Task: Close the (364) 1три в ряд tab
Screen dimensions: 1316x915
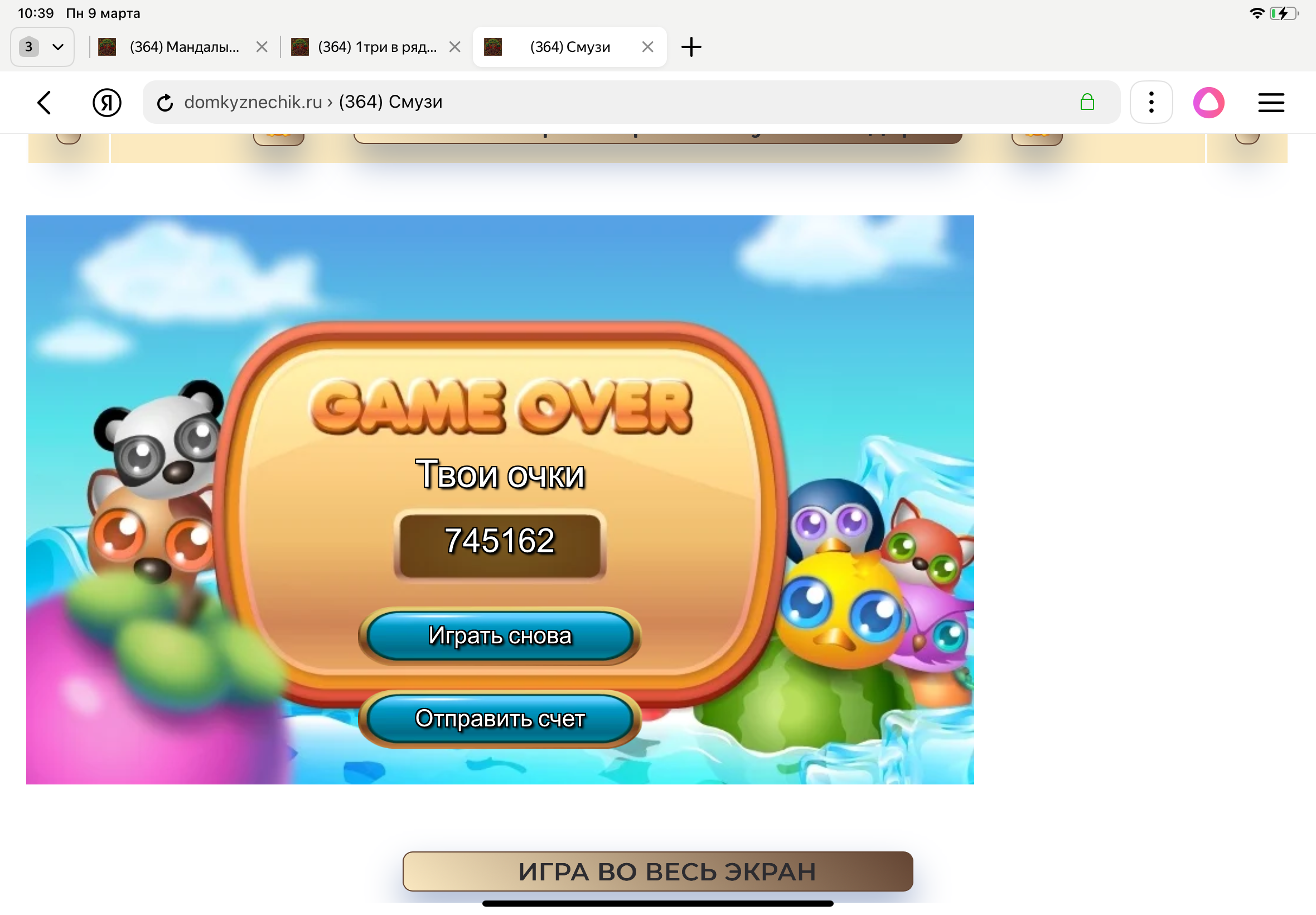Action: [455, 47]
